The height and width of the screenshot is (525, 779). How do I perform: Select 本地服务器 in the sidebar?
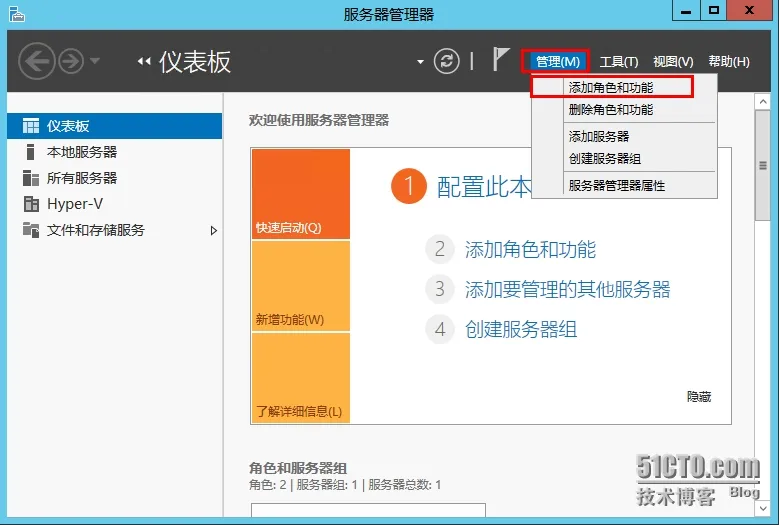(115, 152)
